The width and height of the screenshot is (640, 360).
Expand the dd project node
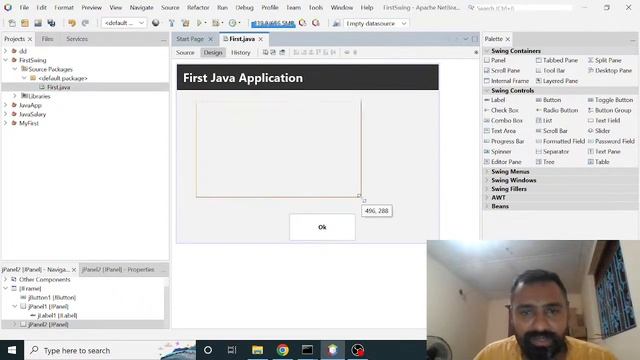5,51
